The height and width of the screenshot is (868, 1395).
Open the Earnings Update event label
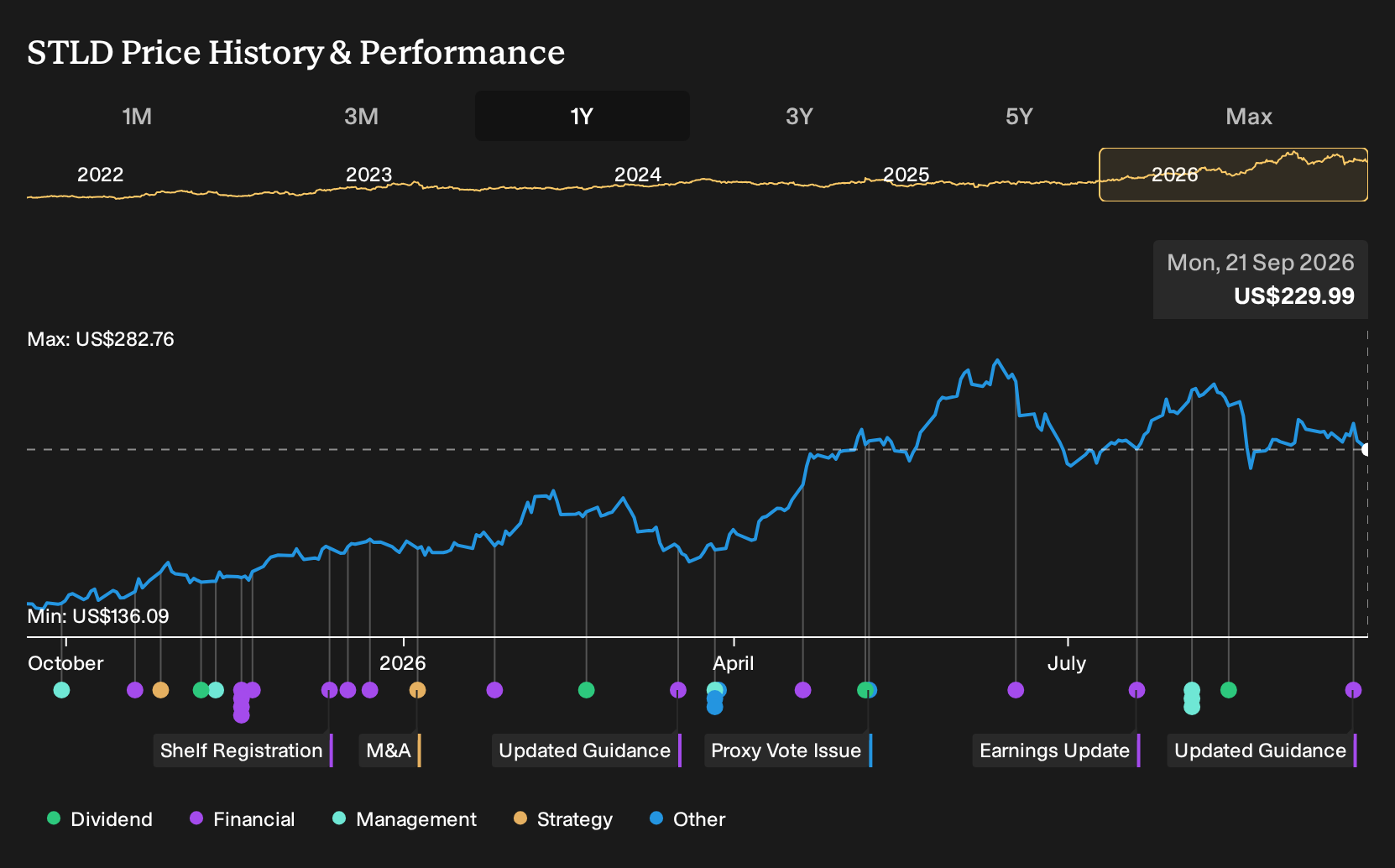[1055, 750]
